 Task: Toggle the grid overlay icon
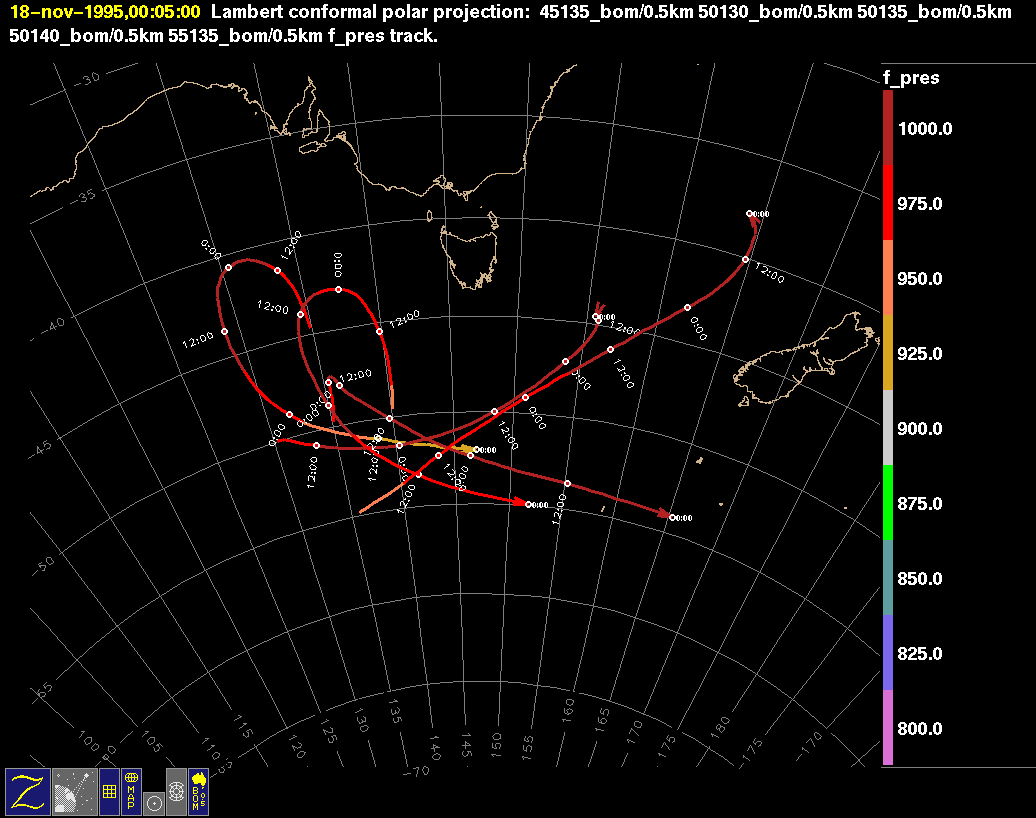pos(109,791)
